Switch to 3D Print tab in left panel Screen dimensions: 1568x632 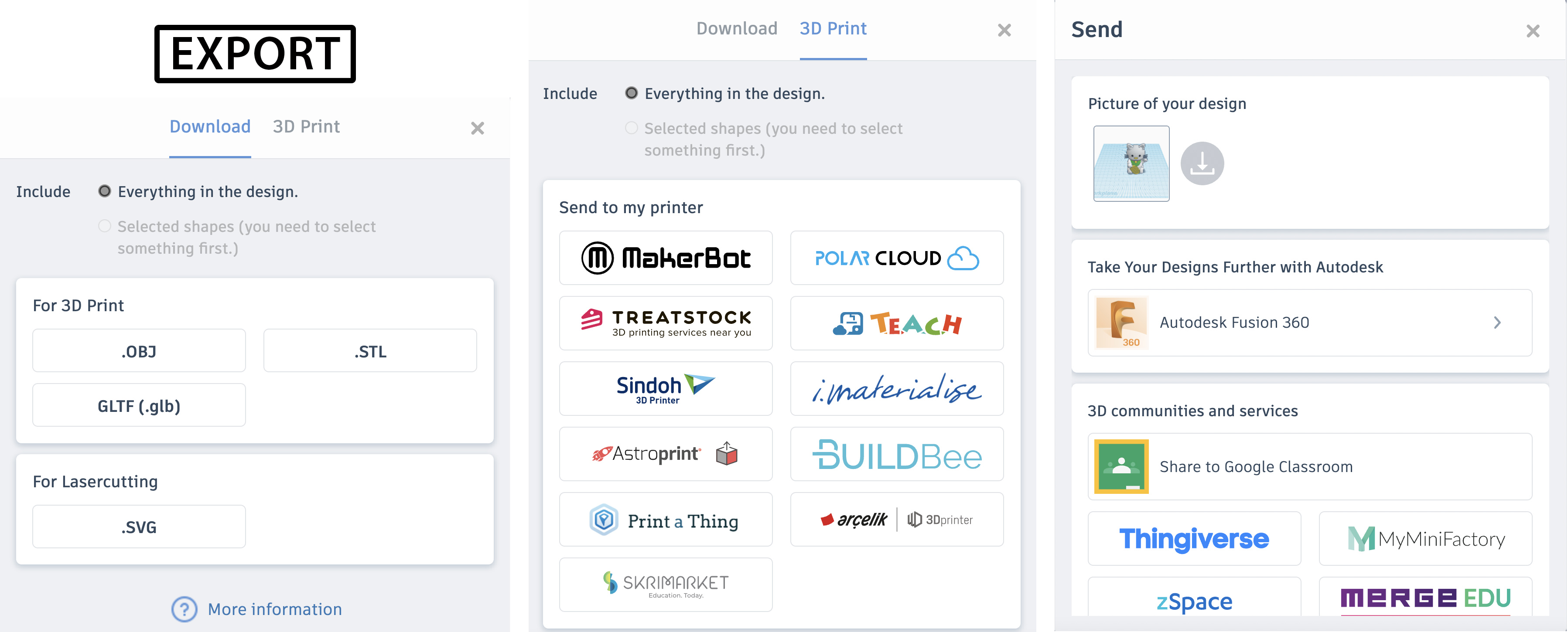306,126
